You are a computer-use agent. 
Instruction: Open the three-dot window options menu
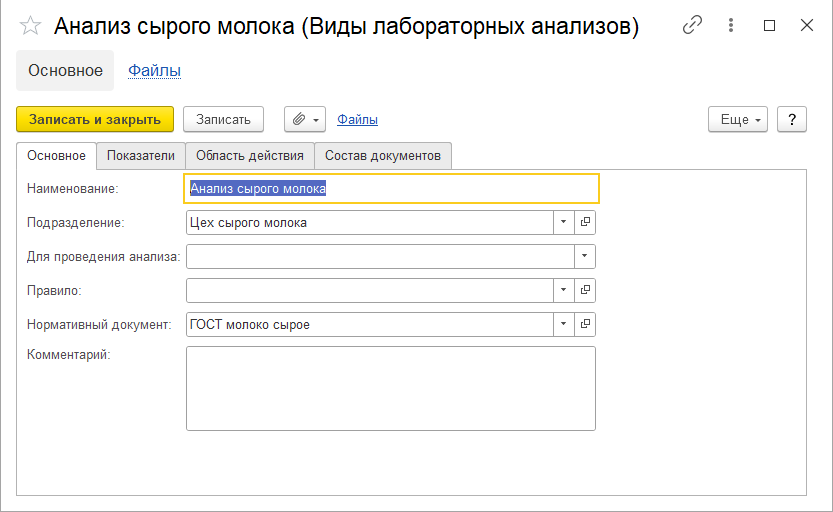733,26
